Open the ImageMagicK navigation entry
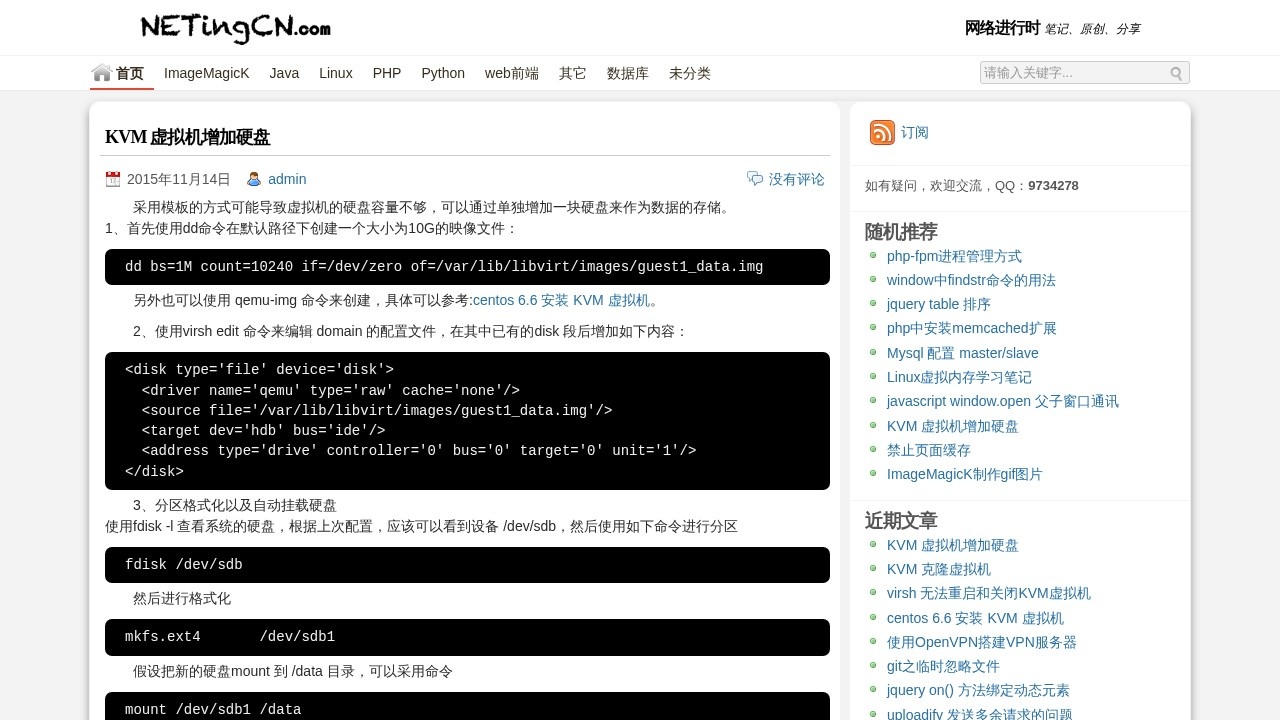 click(x=206, y=72)
